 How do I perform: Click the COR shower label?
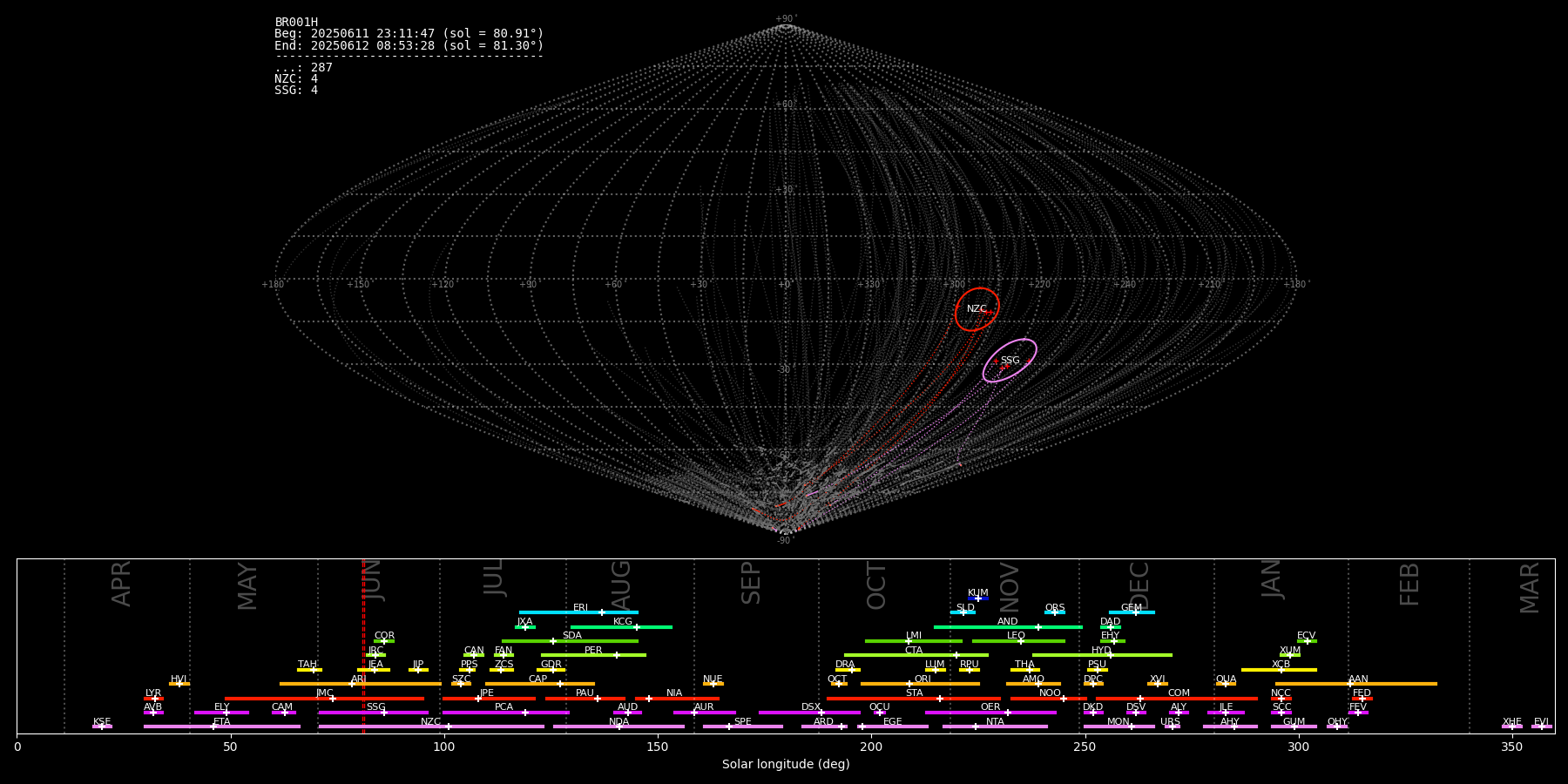click(x=384, y=636)
